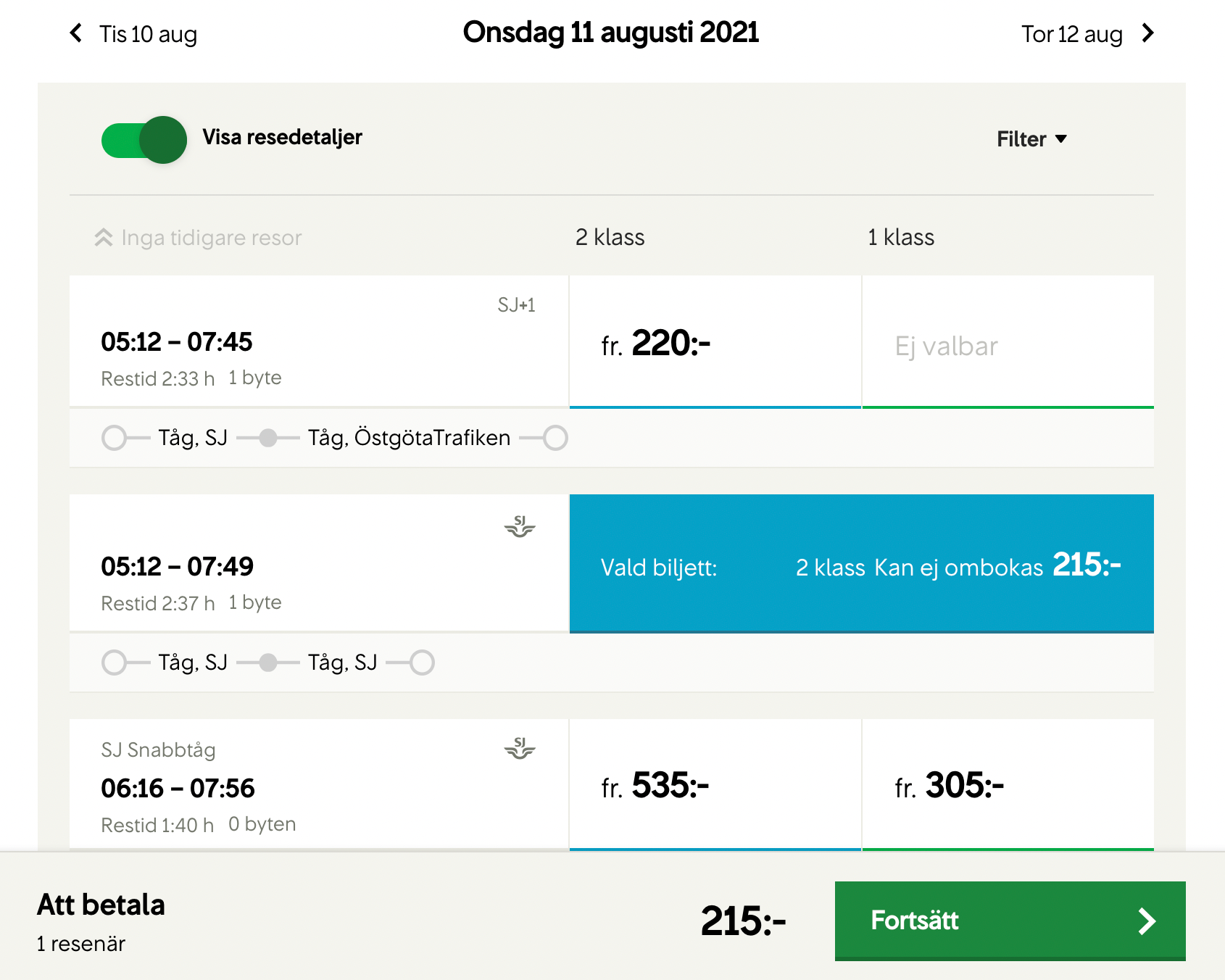Viewport: 1225px width, 980px height.
Task: Open the Filter dropdown
Action: [1021, 139]
